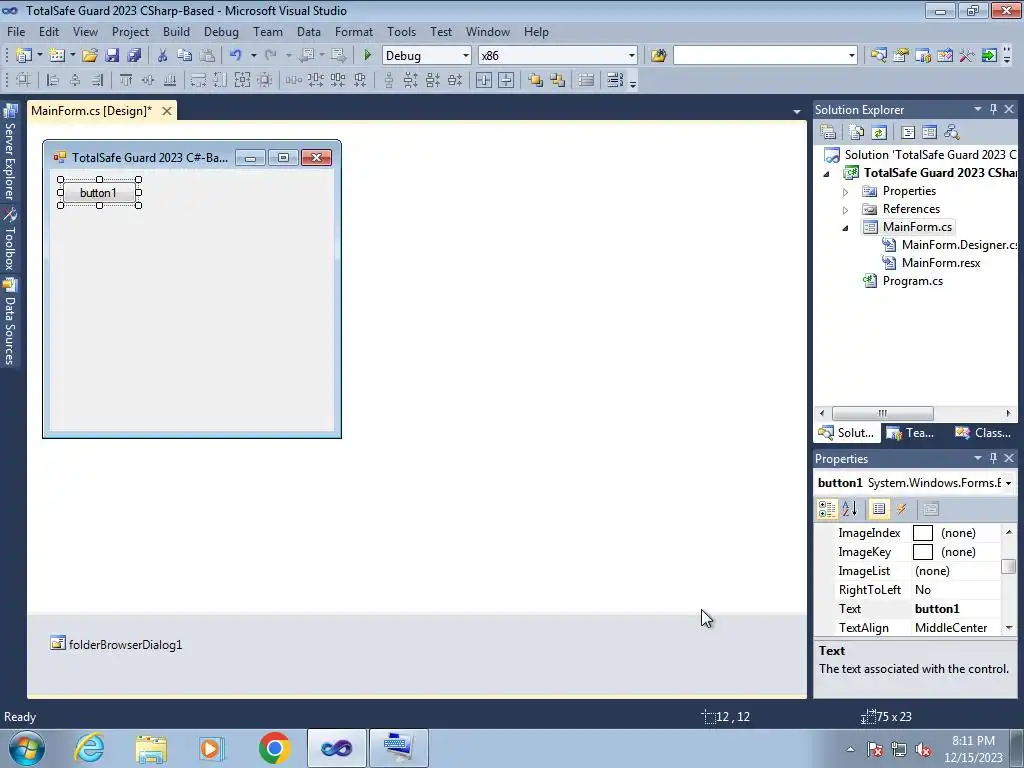Click the Open File folder icon
Screen dimensions: 1024x768
click(x=89, y=56)
